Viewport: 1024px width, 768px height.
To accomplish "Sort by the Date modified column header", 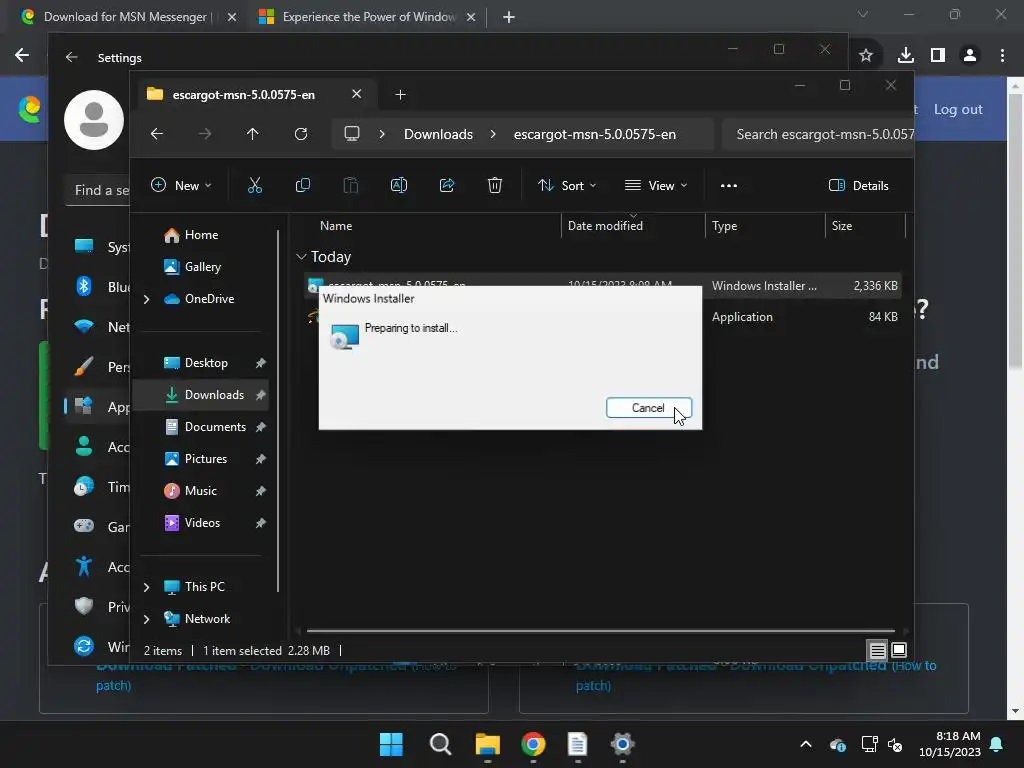I will point(633,225).
